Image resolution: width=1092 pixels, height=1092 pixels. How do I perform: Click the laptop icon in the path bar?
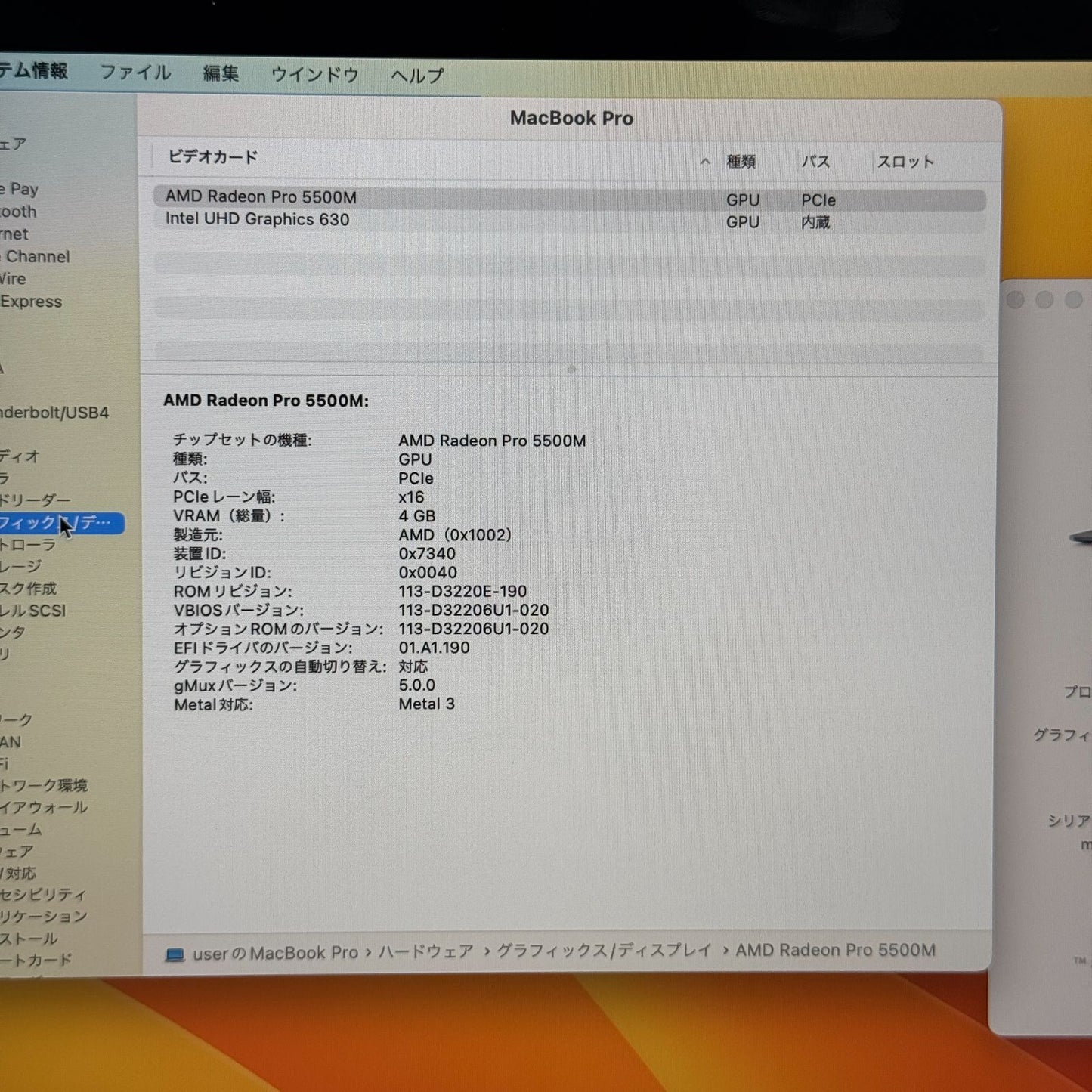pyautogui.click(x=175, y=955)
